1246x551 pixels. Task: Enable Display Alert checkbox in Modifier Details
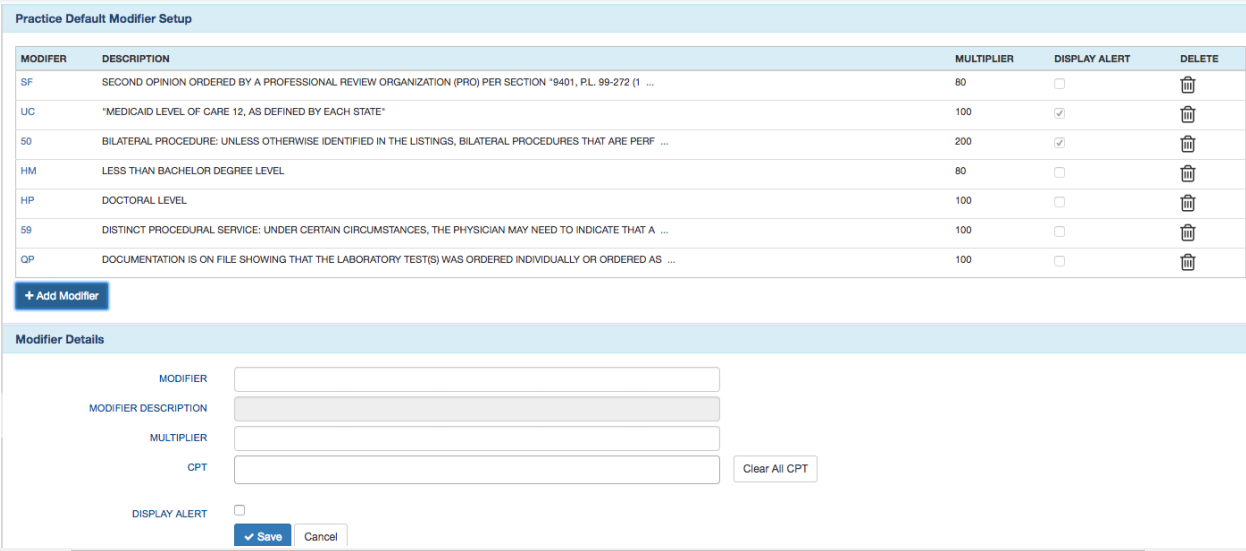[239, 511]
